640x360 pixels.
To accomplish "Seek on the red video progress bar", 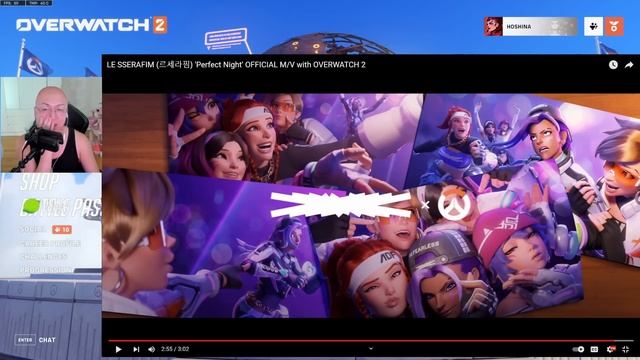I will pyautogui.click(x=371, y=340).
